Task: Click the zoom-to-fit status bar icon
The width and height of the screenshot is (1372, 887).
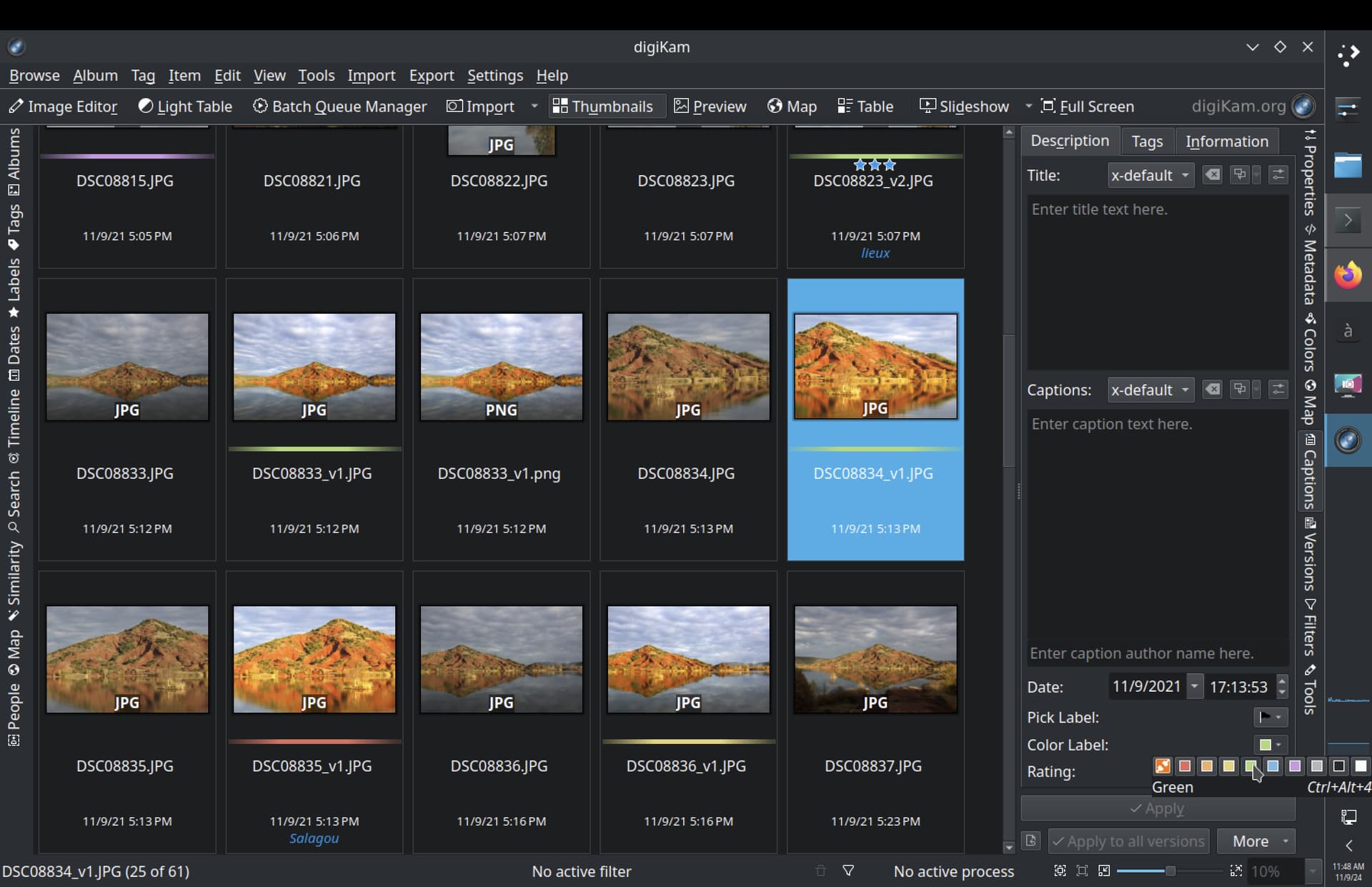Action: [x=1060, y=871]
